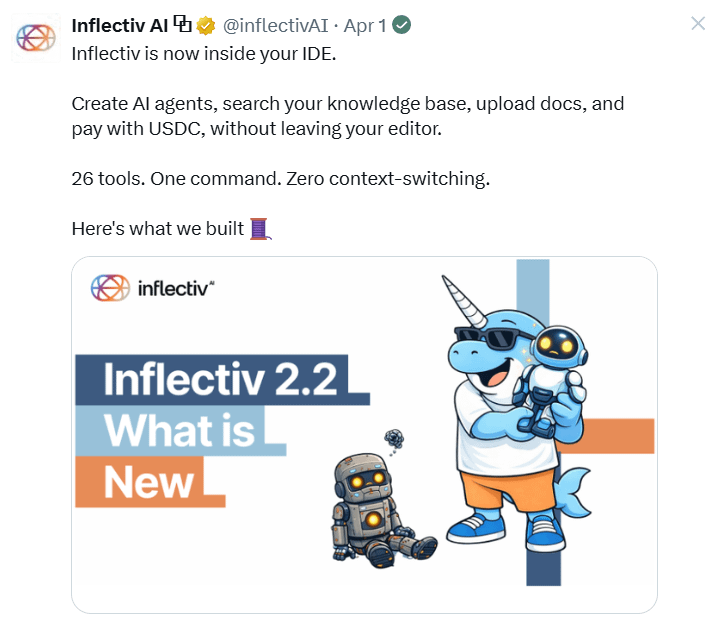
Task: Click the '26 tools. One command.' text line
Action: coord(281,179)
